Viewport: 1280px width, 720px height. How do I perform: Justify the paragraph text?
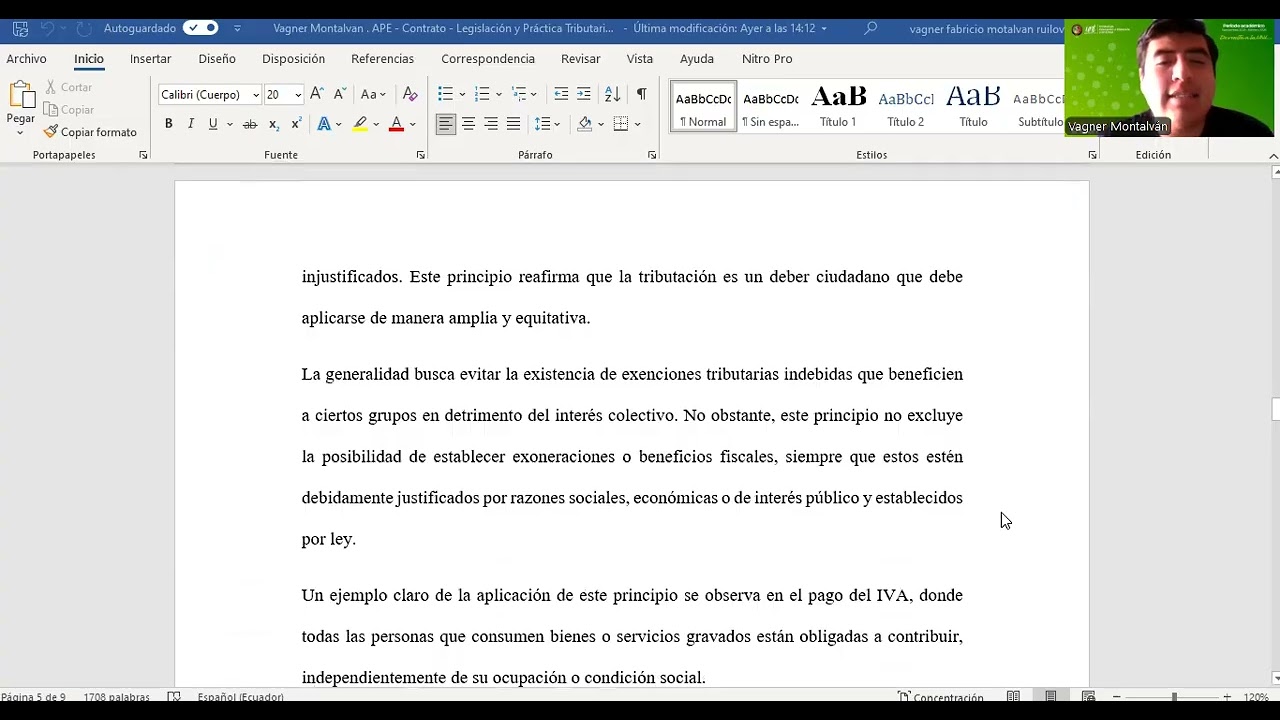pyautogui.click(x=513, y=124)
